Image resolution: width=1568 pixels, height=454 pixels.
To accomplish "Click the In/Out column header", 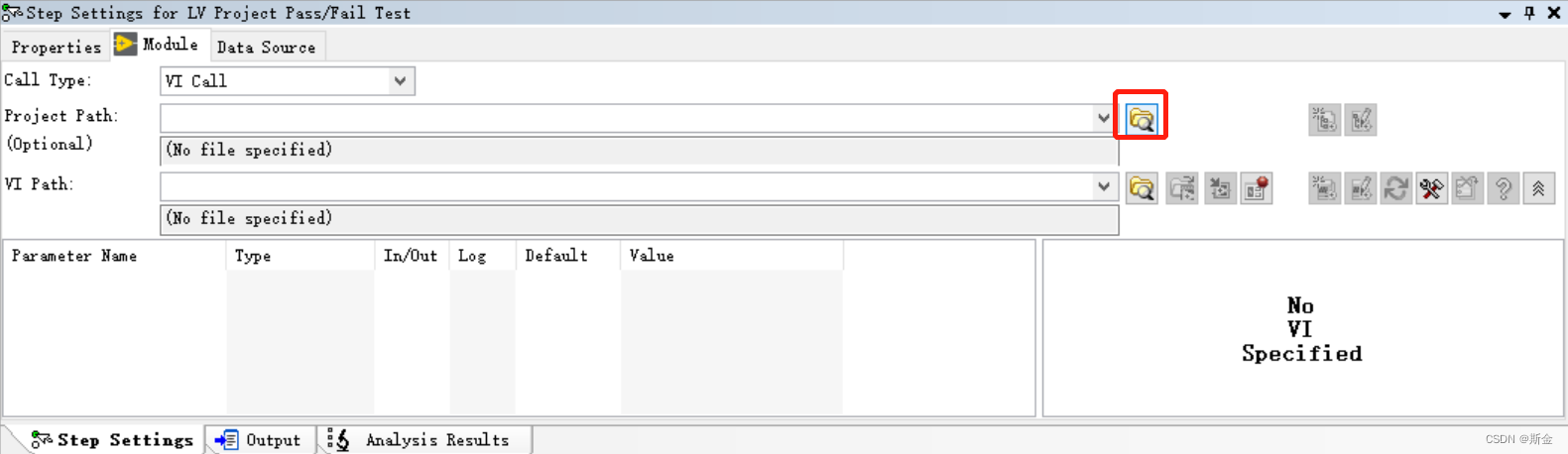I will click(x=412, y=256).
